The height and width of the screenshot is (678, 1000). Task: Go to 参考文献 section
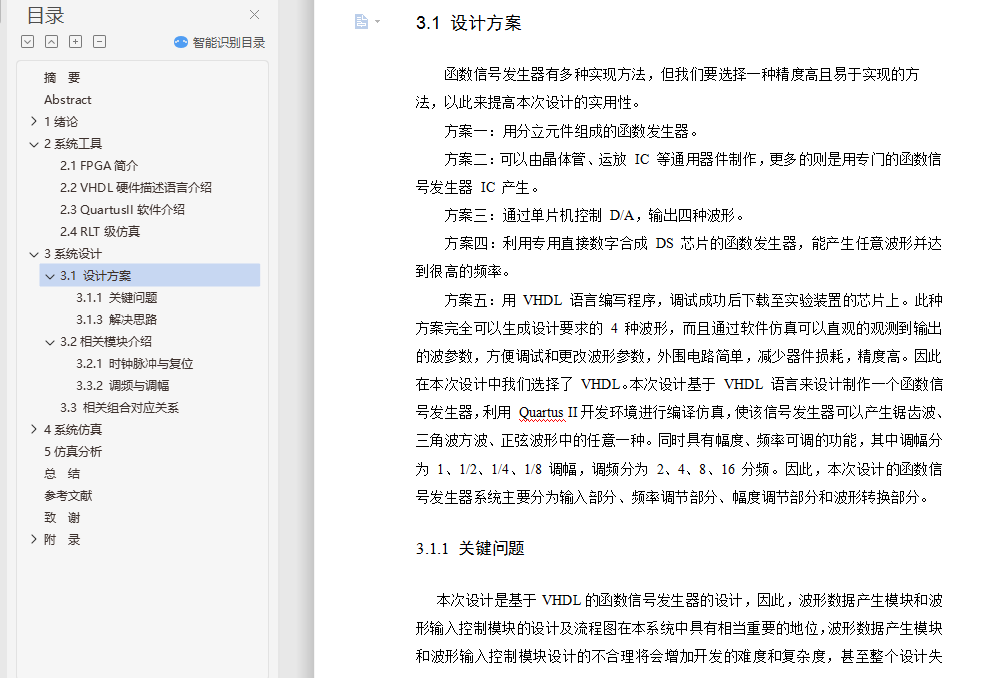pyautogui.click(x=68, y=496)
